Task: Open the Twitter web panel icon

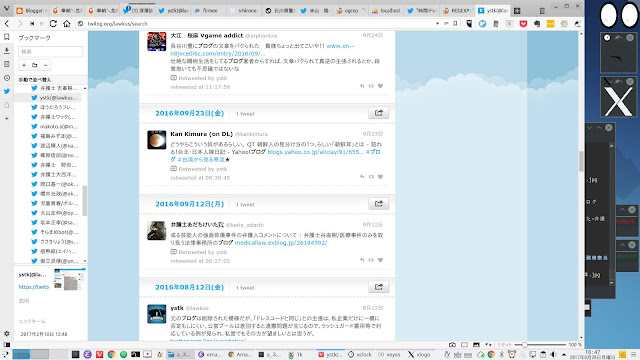Action: [7, 91]
